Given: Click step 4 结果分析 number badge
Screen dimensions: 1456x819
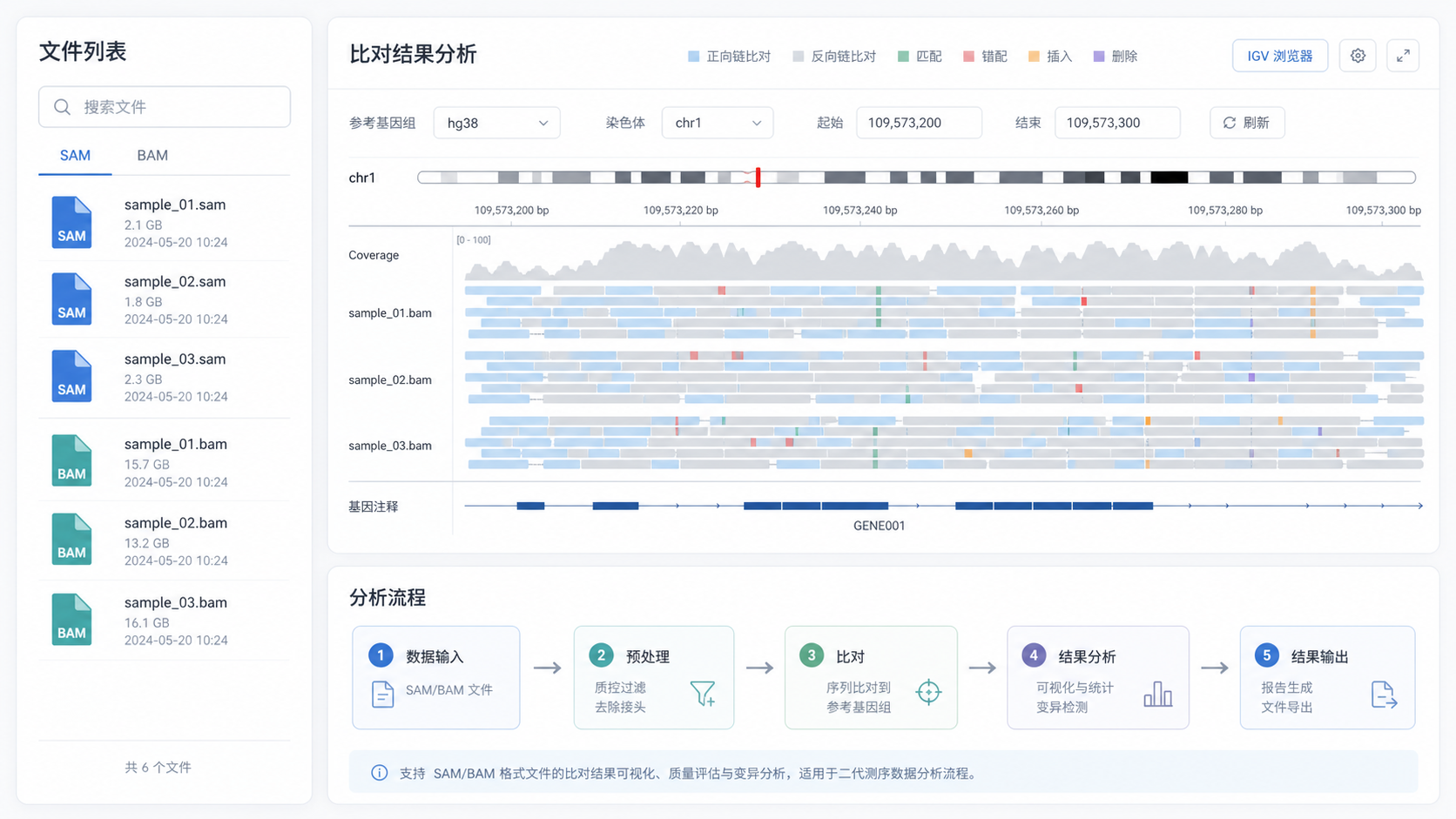Looking at the screenshot, I should coord(1033,655).
